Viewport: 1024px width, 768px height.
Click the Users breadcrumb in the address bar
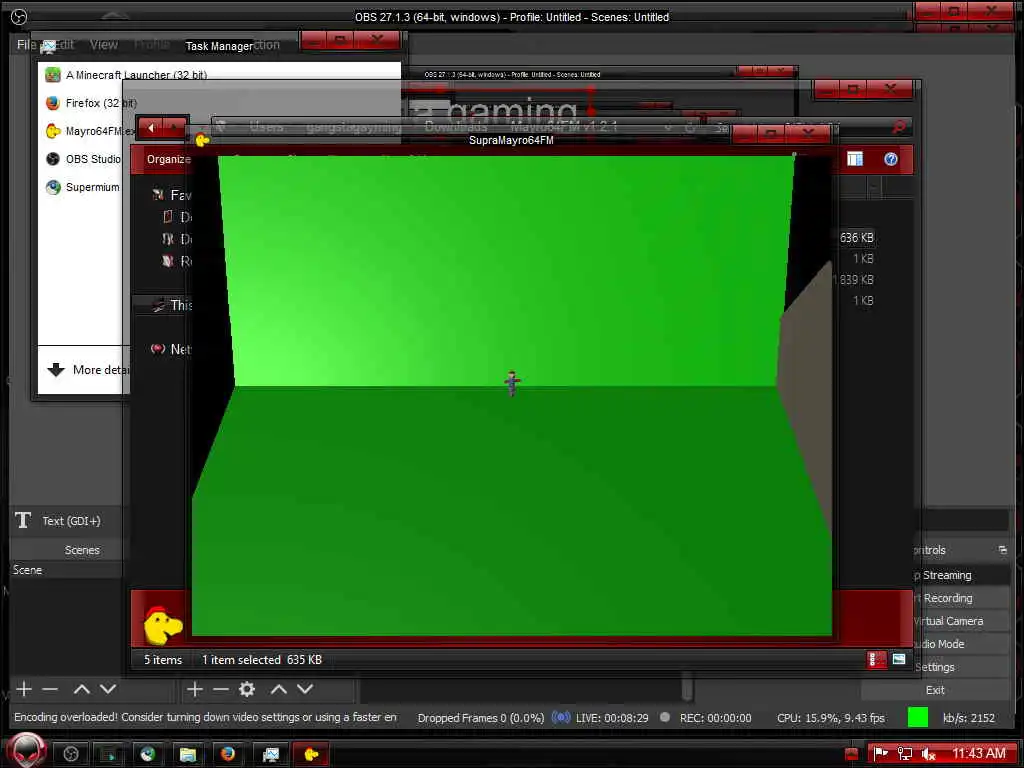[x=266, y=127]
